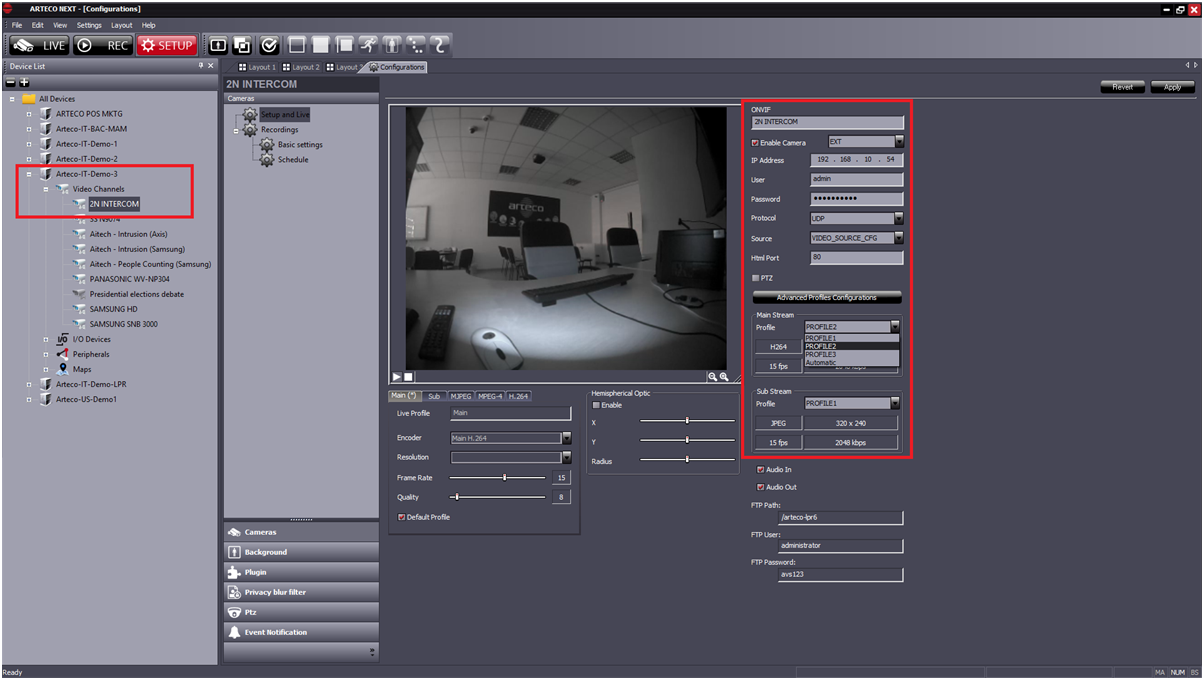The image size is (1204, 680).
Task: Switch to the MJPEG tab
Action: [x=461, y=396]
